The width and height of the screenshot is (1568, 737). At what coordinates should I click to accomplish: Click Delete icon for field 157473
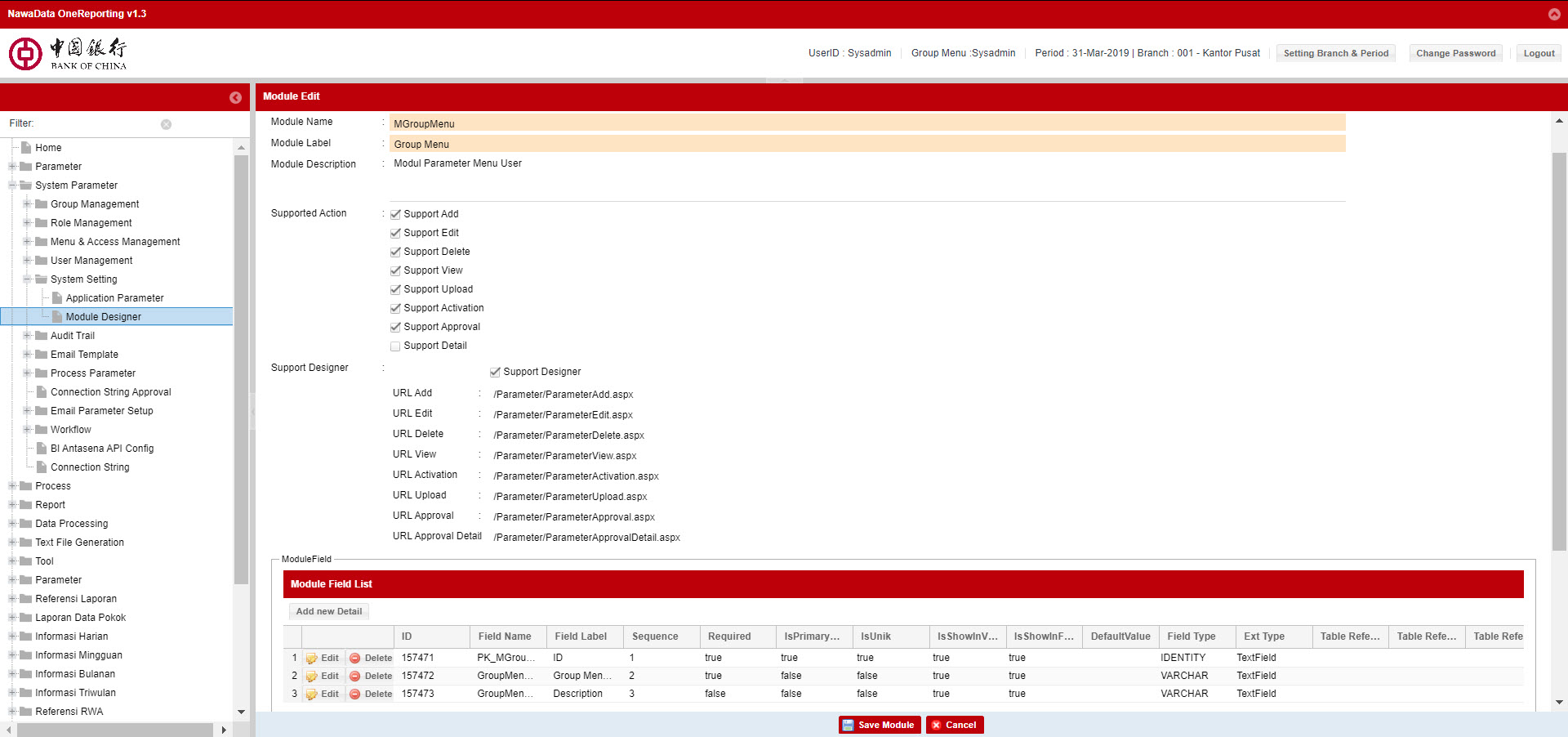355,695
